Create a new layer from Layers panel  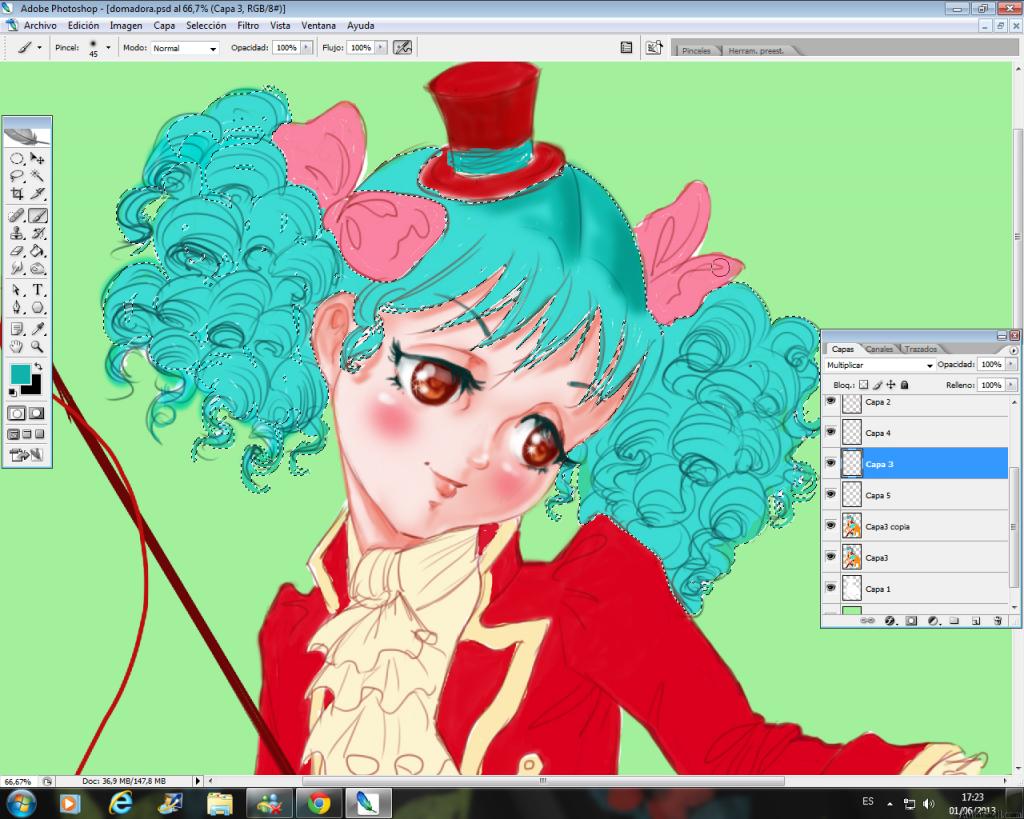click(976, 620)
